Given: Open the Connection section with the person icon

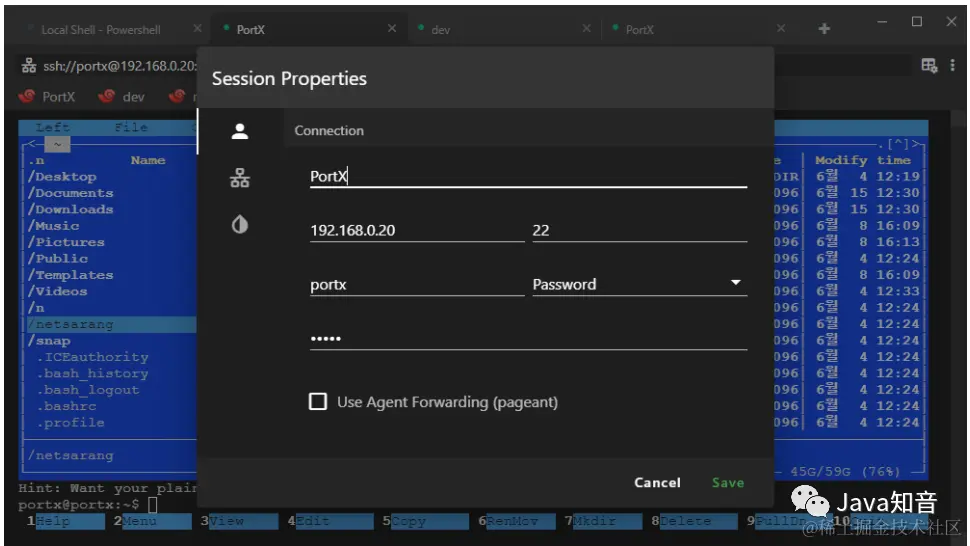Looking at the screenshot, I should 240,131.
